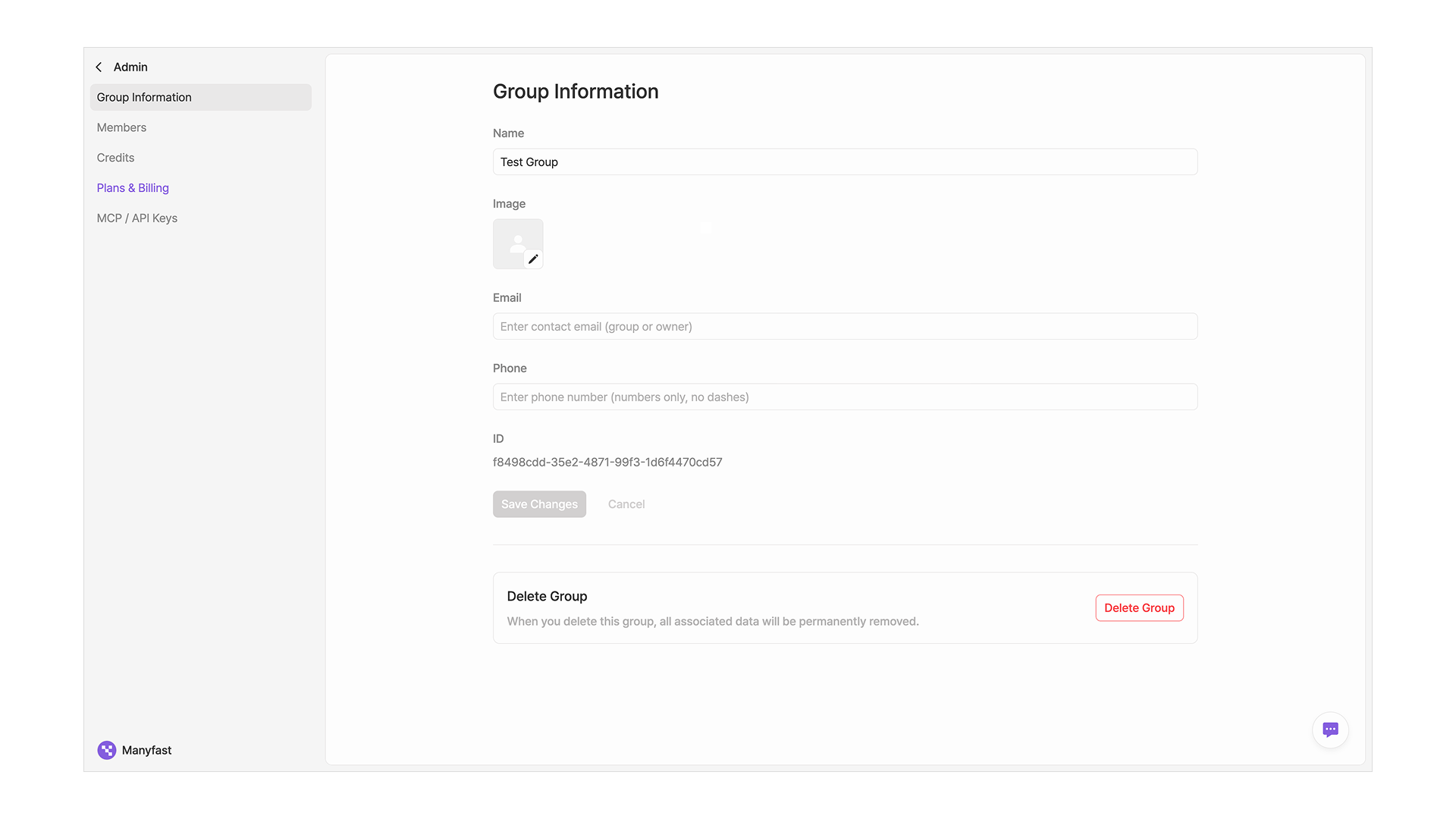Click the Admin label in the sidebar header
Screen dimensions: 1456x819
click(x=130, y=67)
